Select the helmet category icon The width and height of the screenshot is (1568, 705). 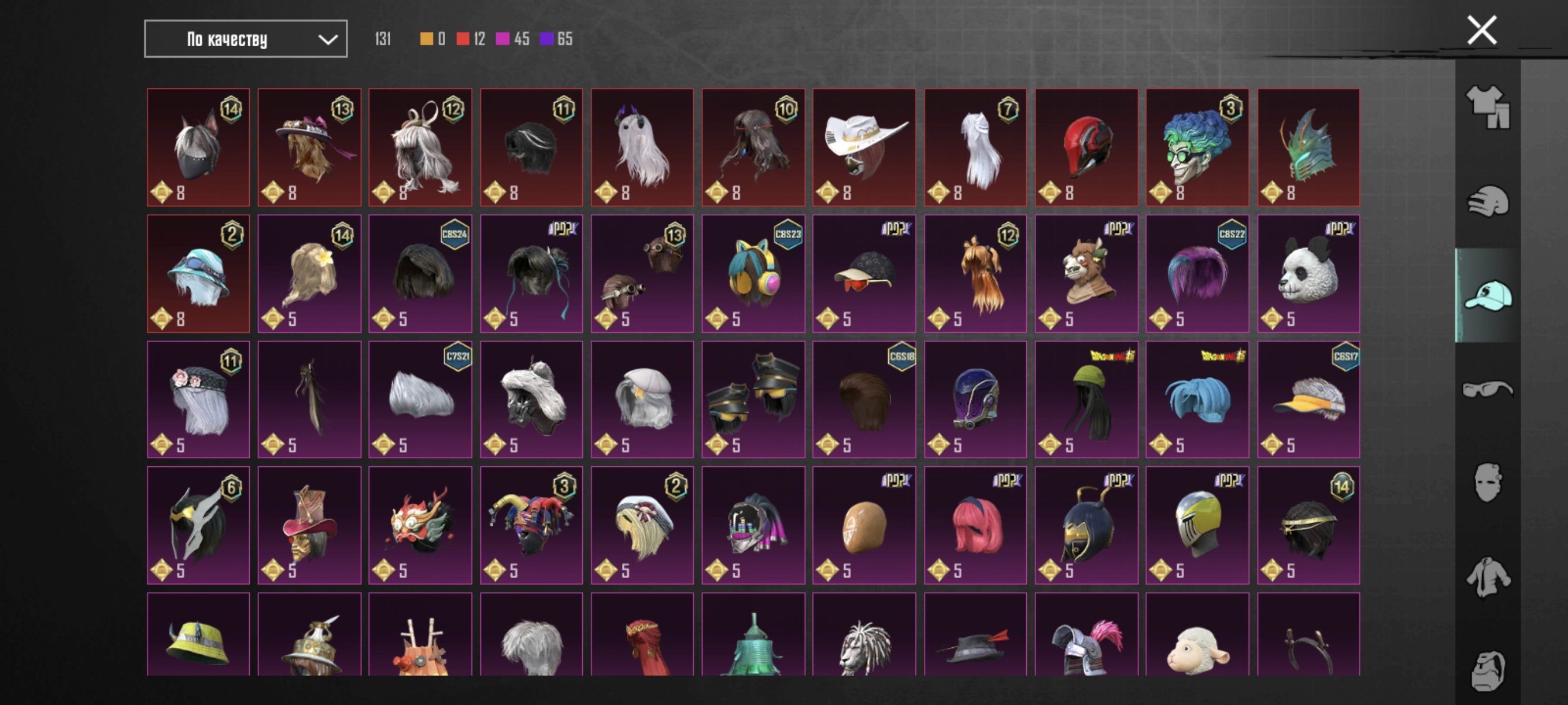click(x=1488, y=201)
